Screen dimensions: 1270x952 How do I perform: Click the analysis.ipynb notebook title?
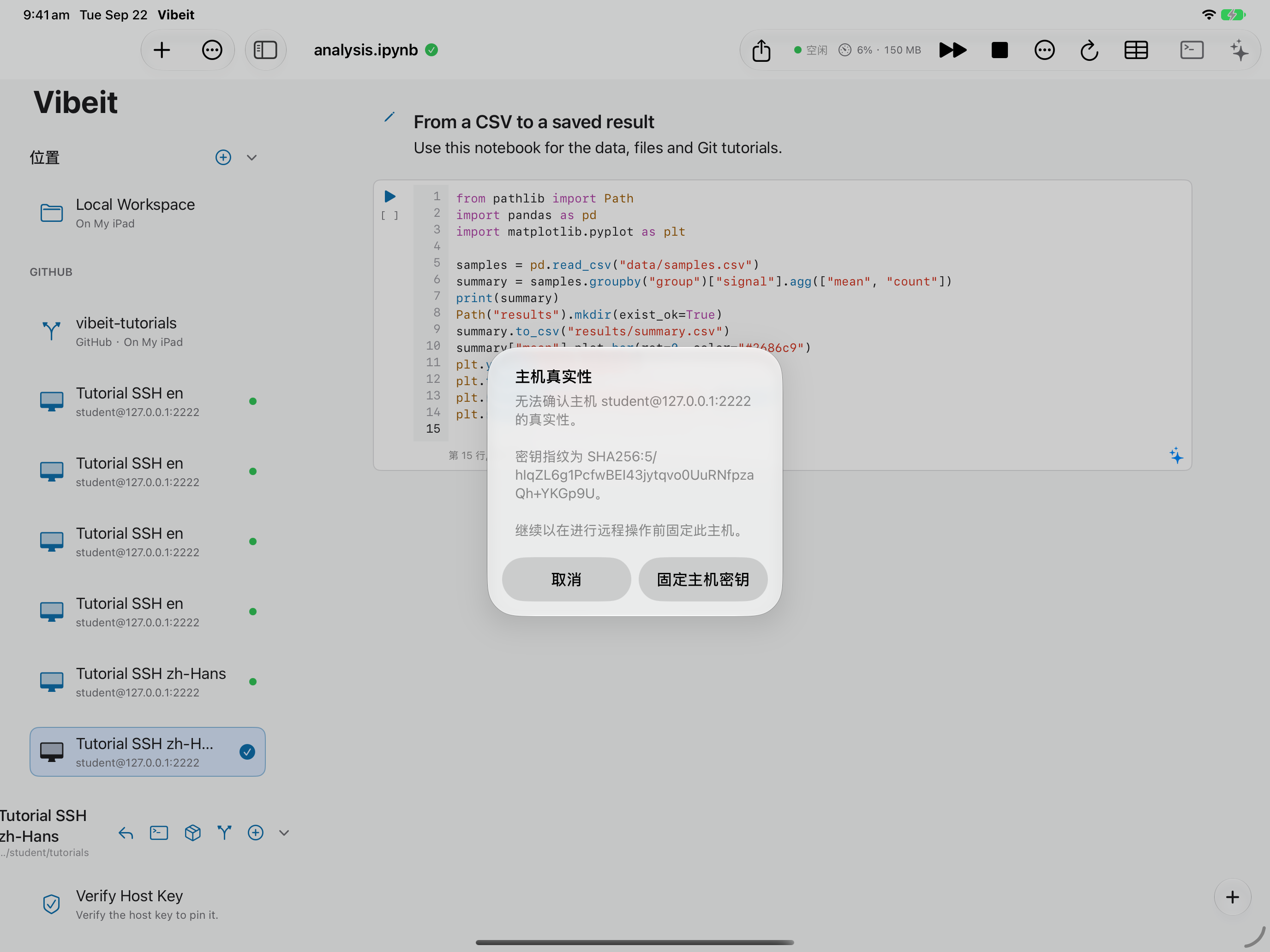[x=366, y=50]
